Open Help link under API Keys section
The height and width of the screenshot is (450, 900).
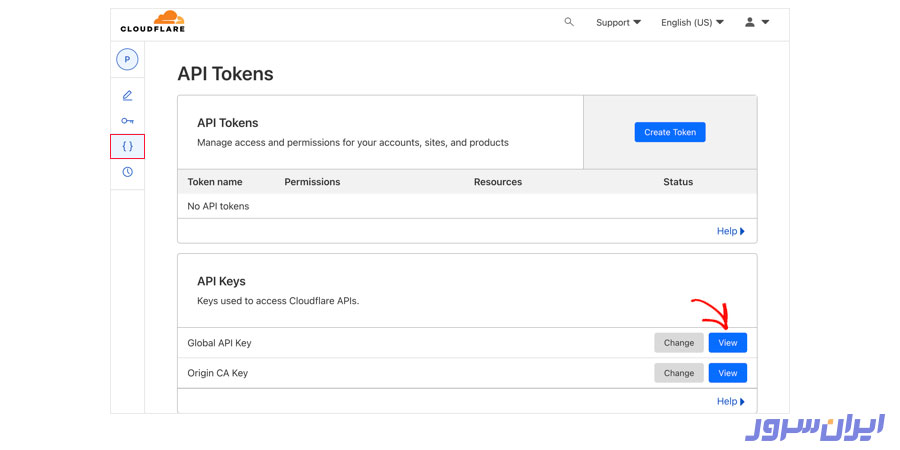(730, 401)
